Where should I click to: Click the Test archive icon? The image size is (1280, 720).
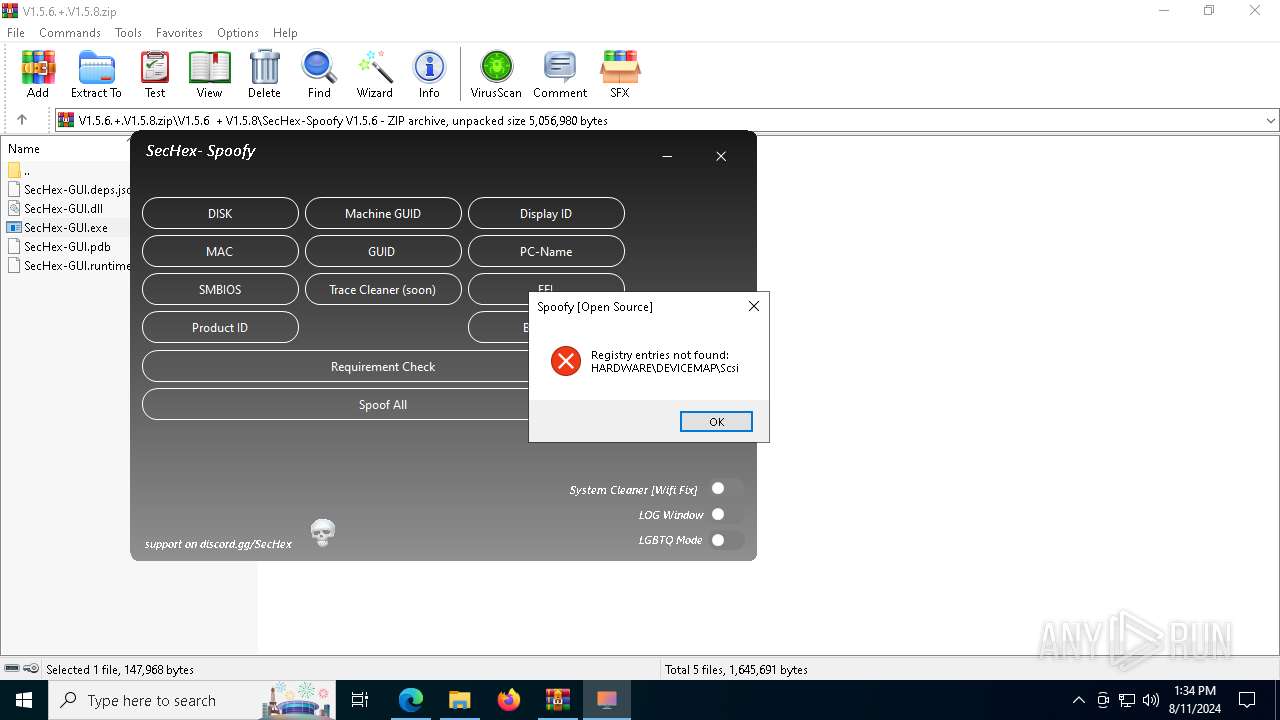point(154,75)
